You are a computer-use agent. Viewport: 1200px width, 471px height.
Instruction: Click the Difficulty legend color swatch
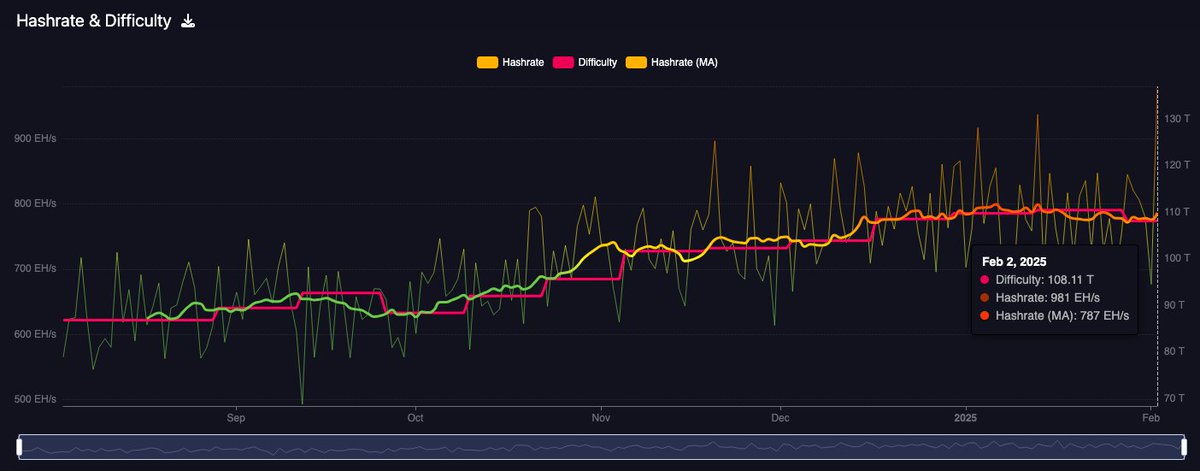[x=562, y=62]
